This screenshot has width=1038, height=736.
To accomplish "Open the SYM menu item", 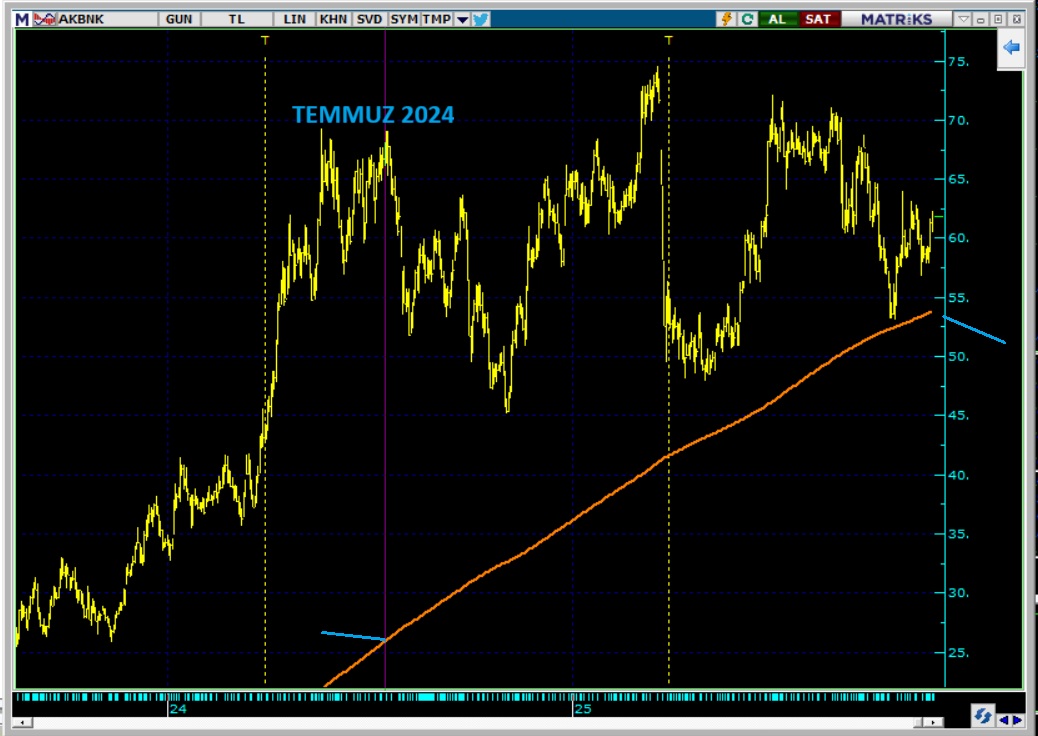I will point(404,19).
